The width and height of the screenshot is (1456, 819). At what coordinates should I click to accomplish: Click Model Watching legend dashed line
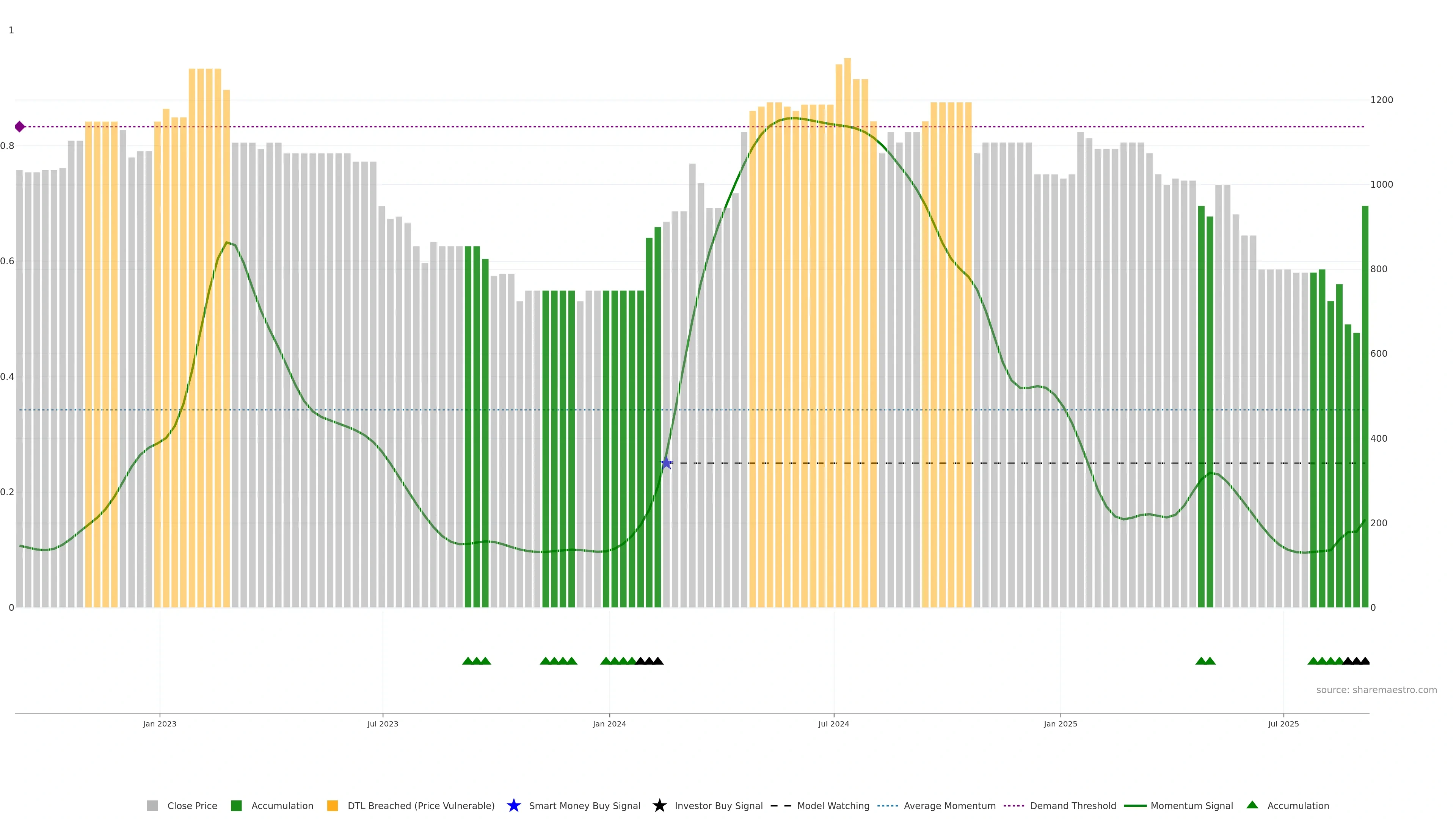(x=781, y=805)
